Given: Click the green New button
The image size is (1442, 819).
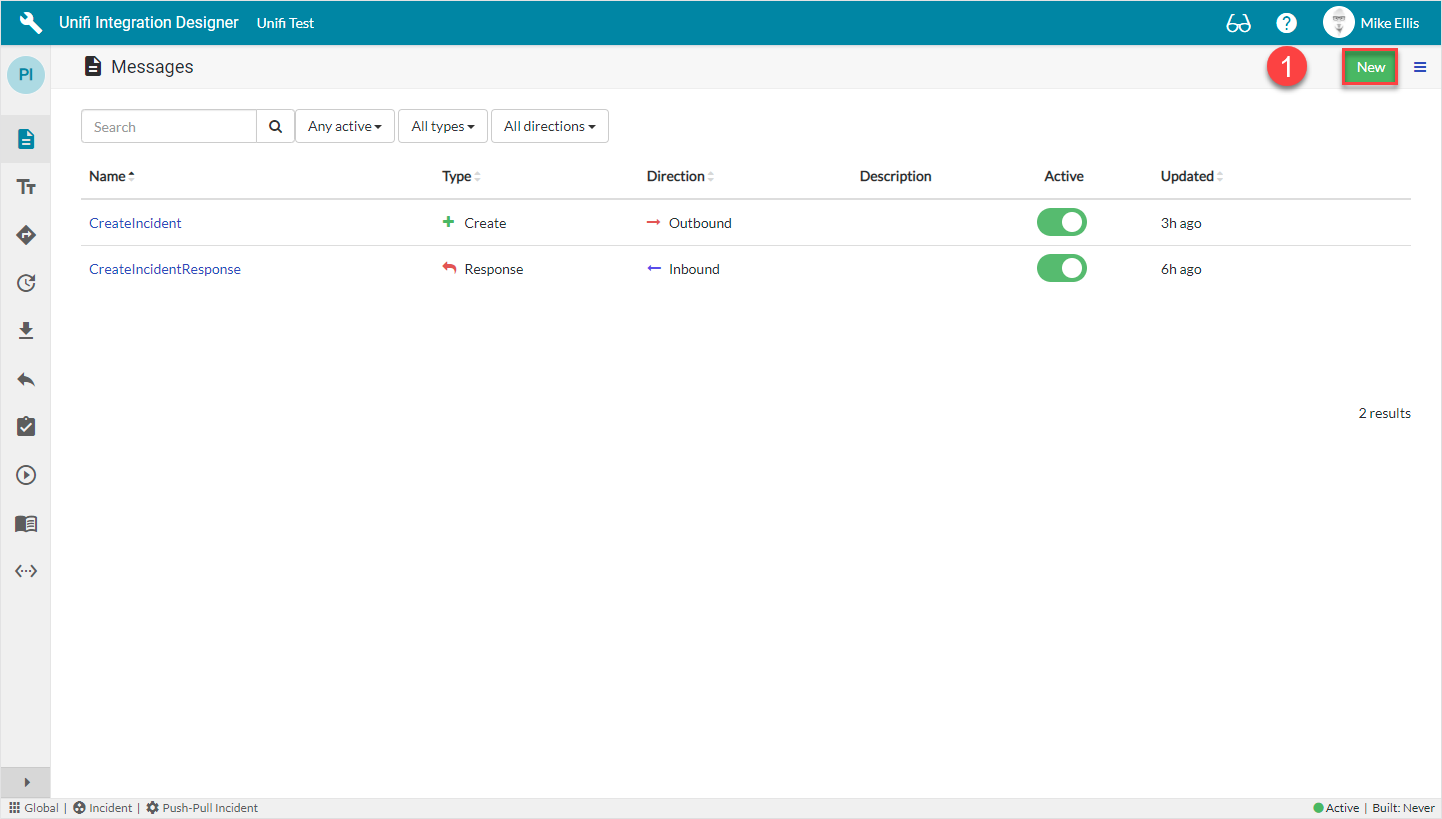Looking at the screenshot, I should (1370, 67).
